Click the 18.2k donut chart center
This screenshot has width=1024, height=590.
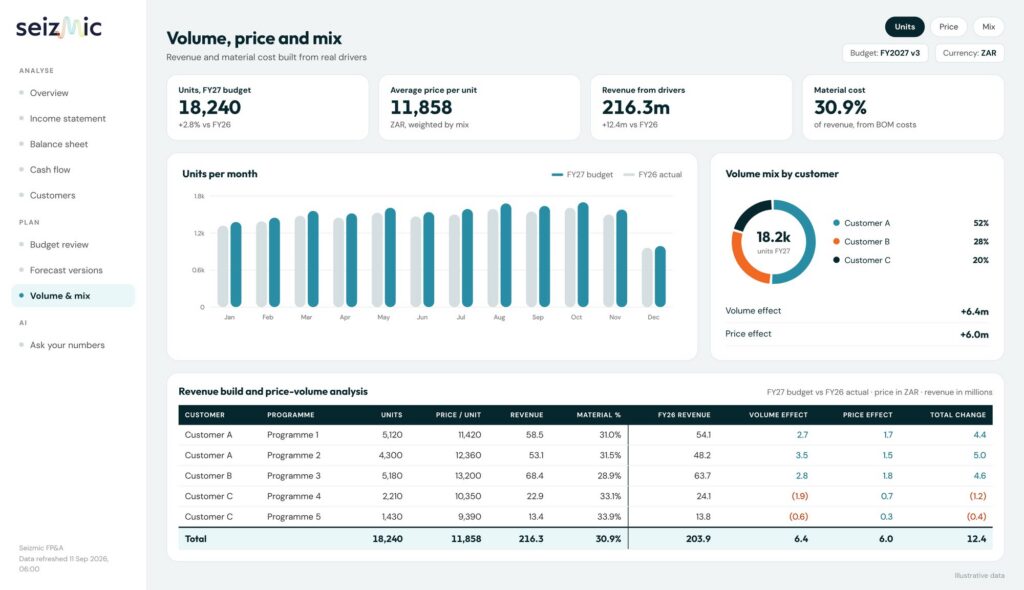tap(773, 241)
